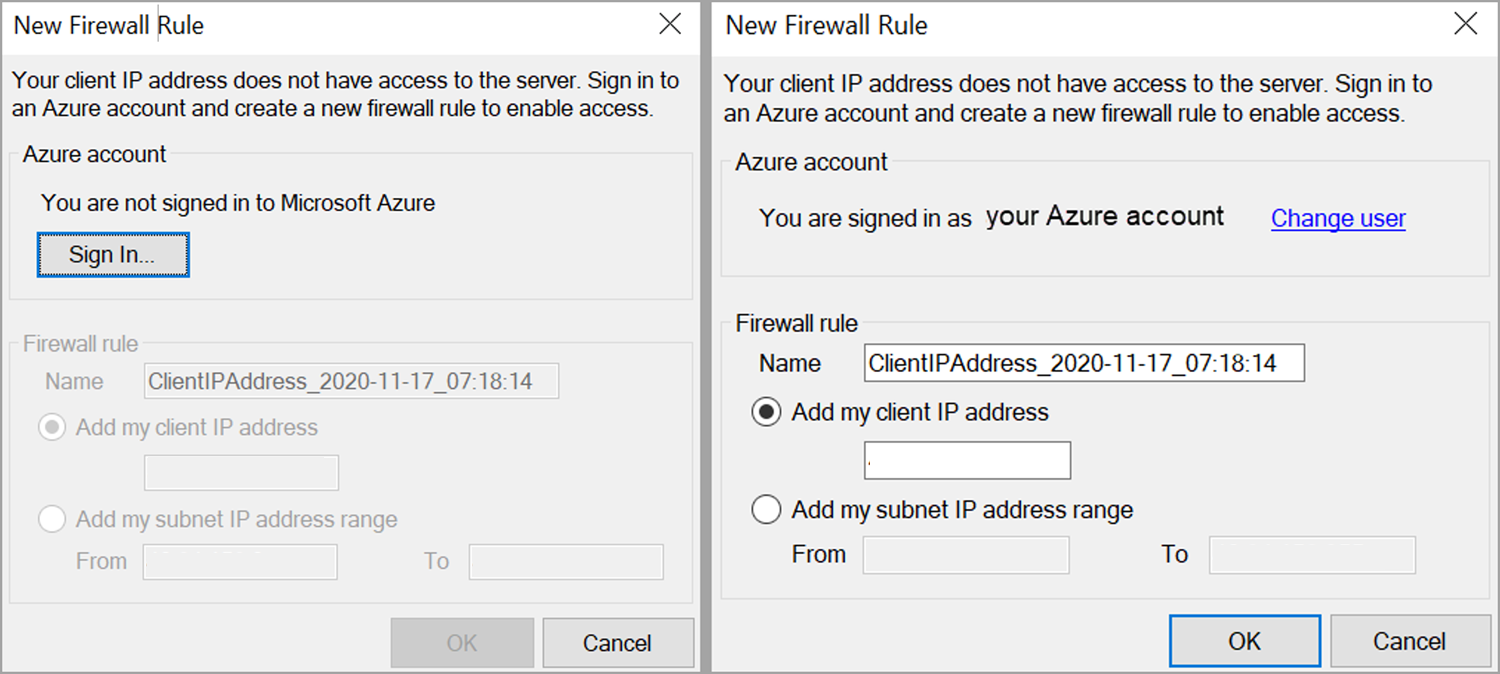Click the greyed-out OK button

(462, 643)
